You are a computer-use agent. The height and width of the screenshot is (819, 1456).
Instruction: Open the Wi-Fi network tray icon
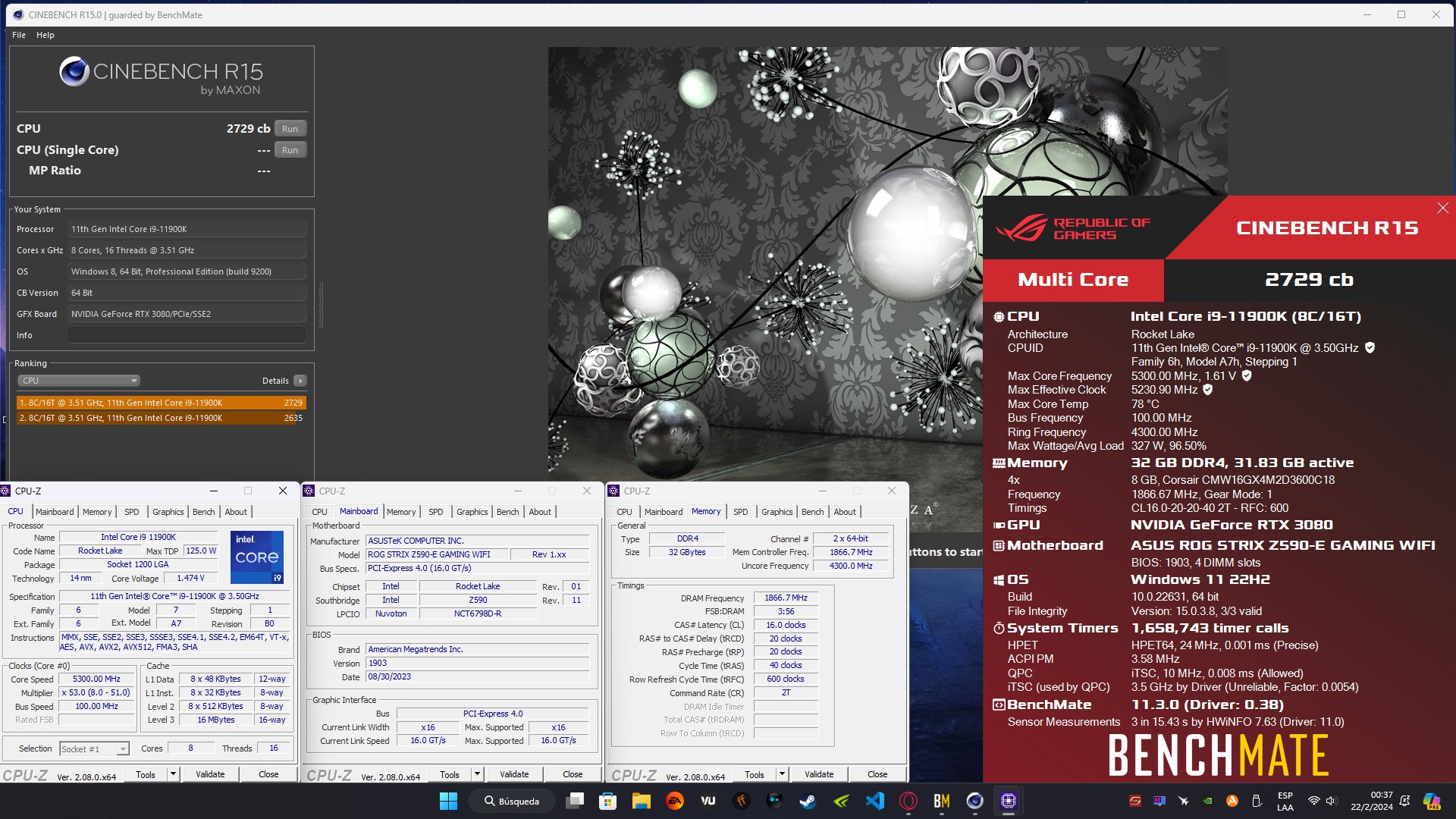click(1313, 801)
